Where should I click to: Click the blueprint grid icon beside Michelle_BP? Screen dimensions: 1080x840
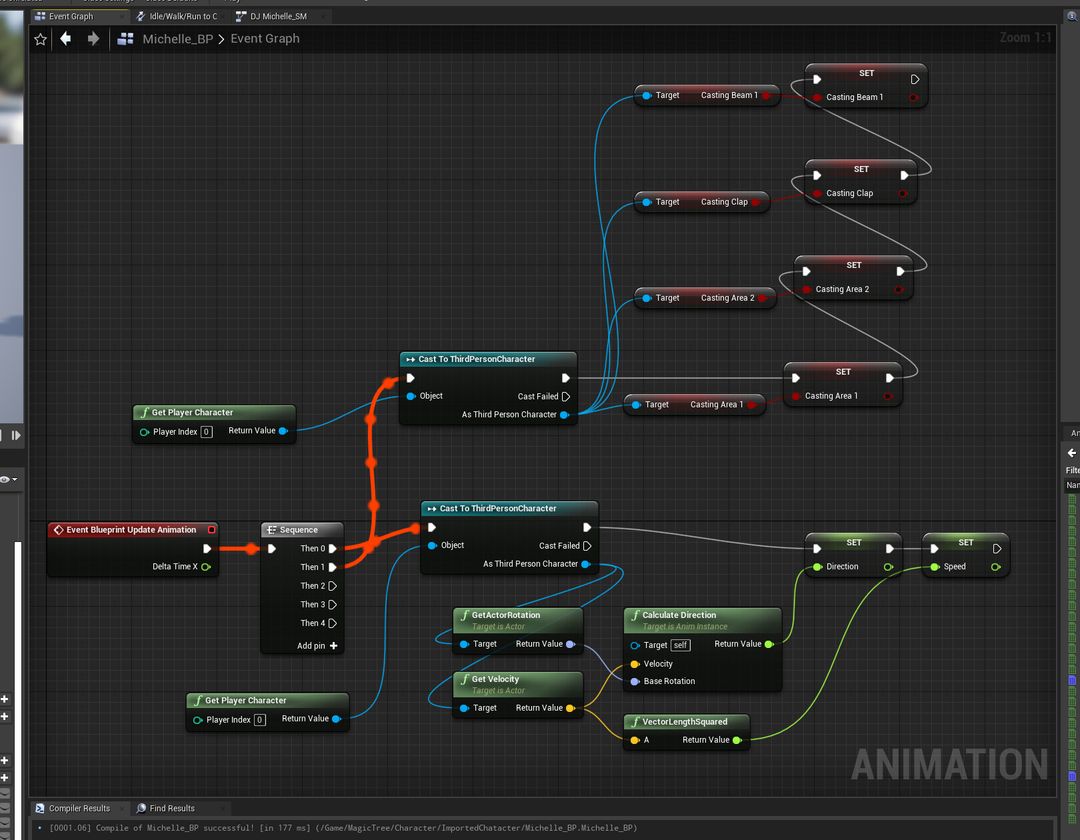click(125, 39)
